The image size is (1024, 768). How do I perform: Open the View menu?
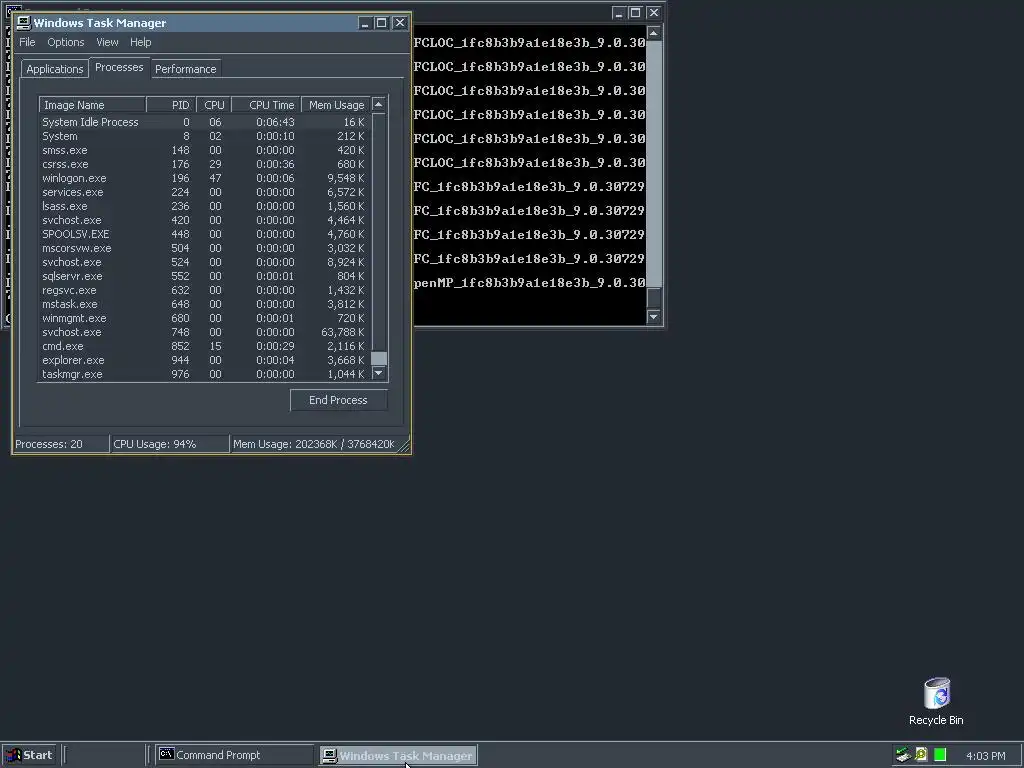107,42
